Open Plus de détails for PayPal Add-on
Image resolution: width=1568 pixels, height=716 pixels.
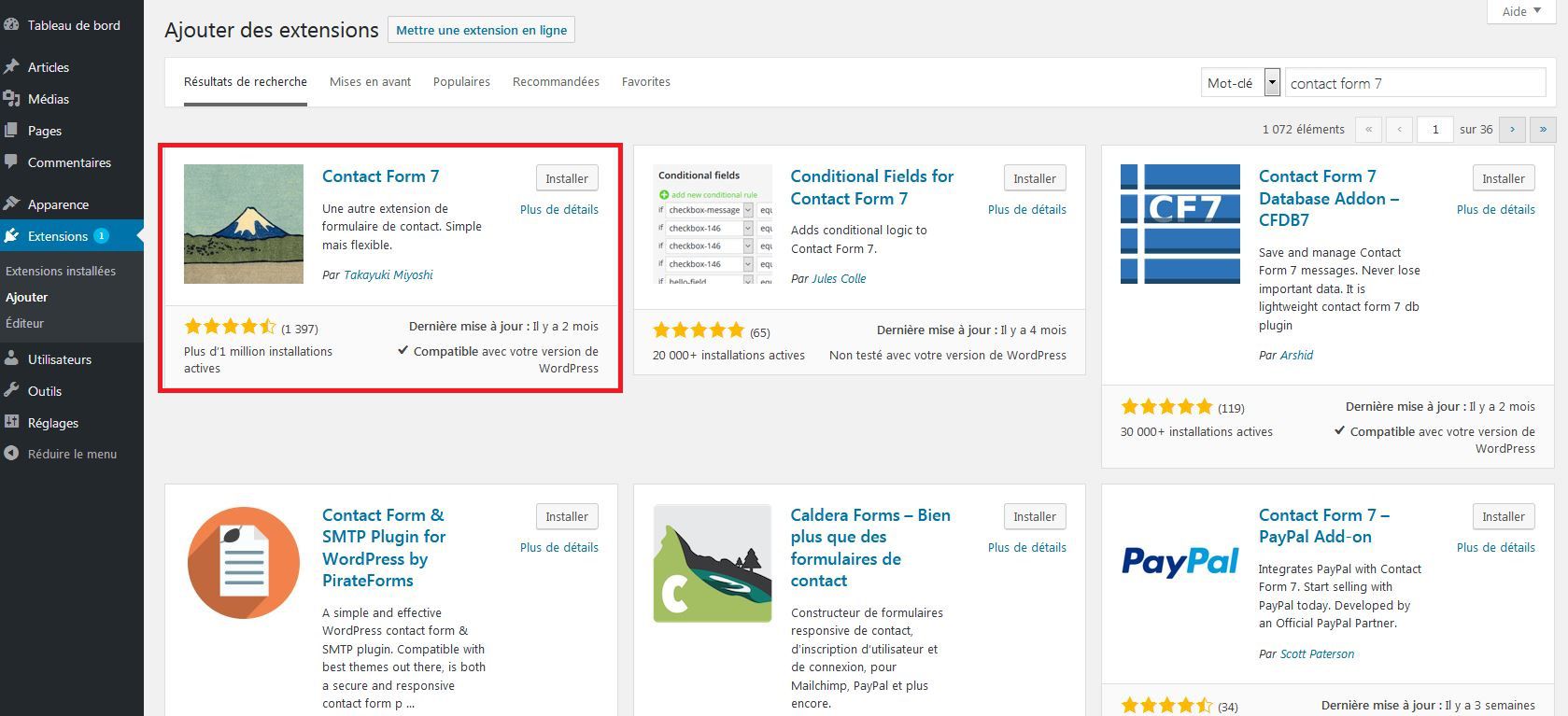coord(1496,547)
